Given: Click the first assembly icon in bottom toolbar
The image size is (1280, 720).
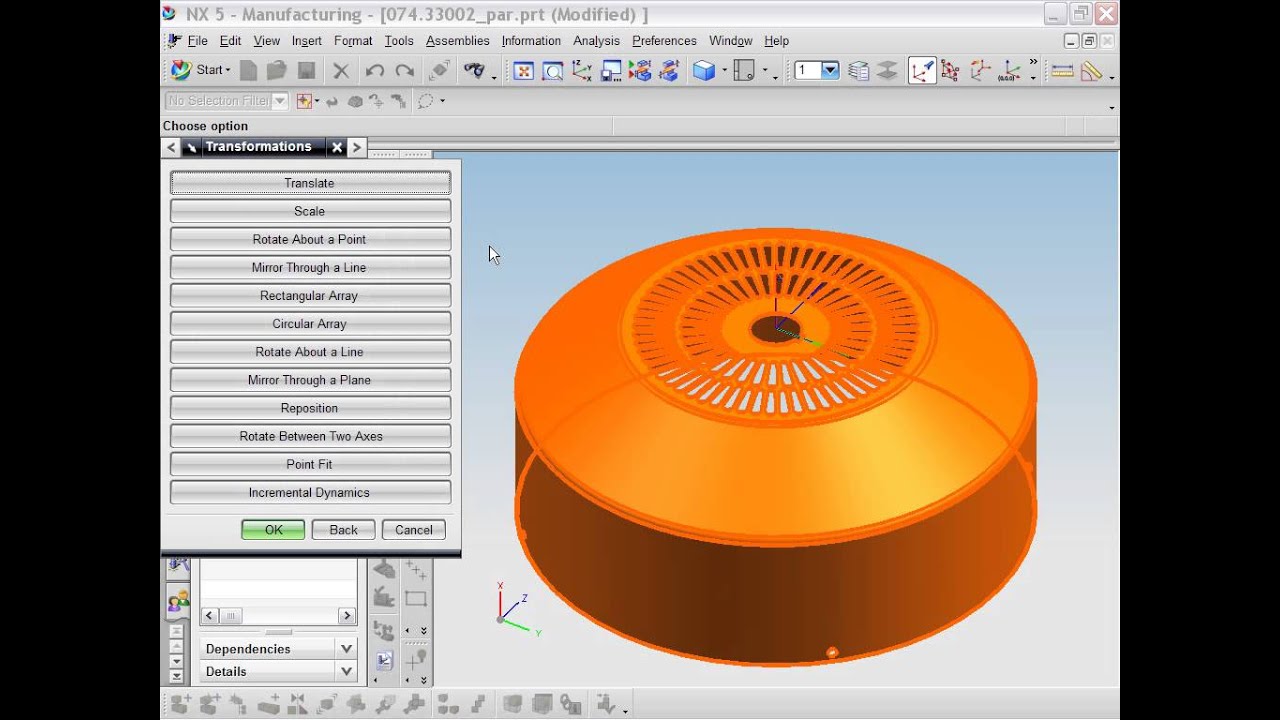Looking at the screenshot, I should tap(180, 704).
